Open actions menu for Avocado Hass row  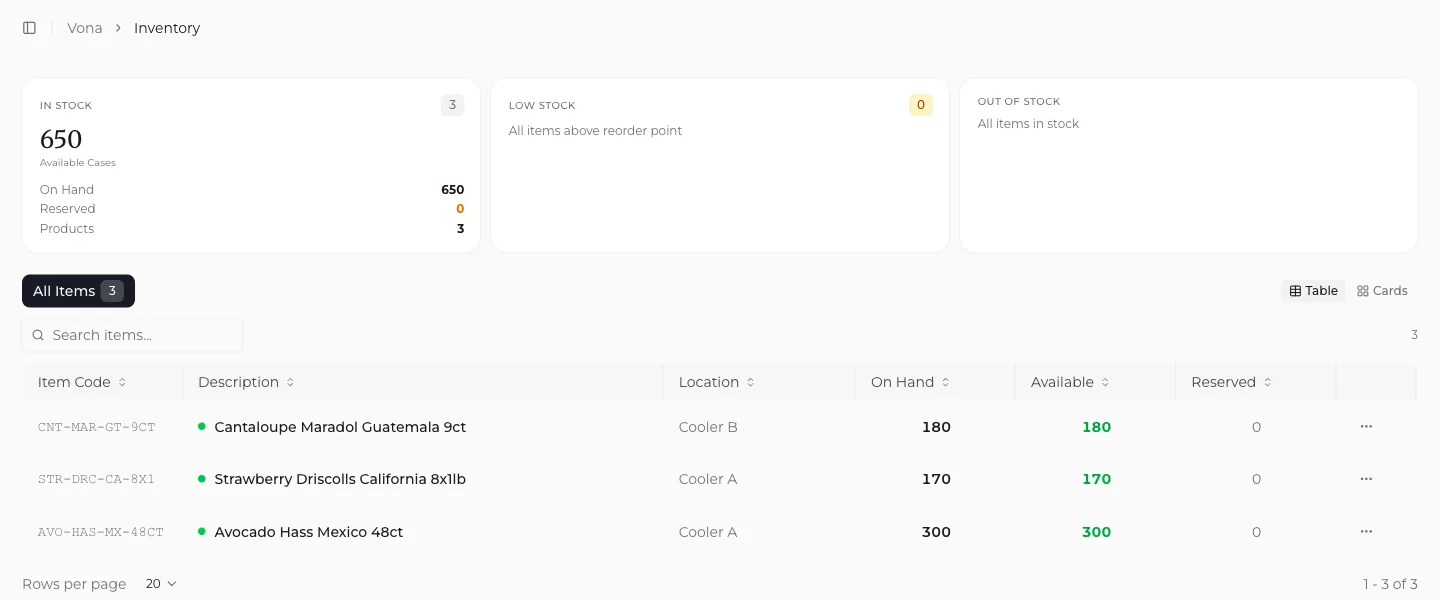1366,532
